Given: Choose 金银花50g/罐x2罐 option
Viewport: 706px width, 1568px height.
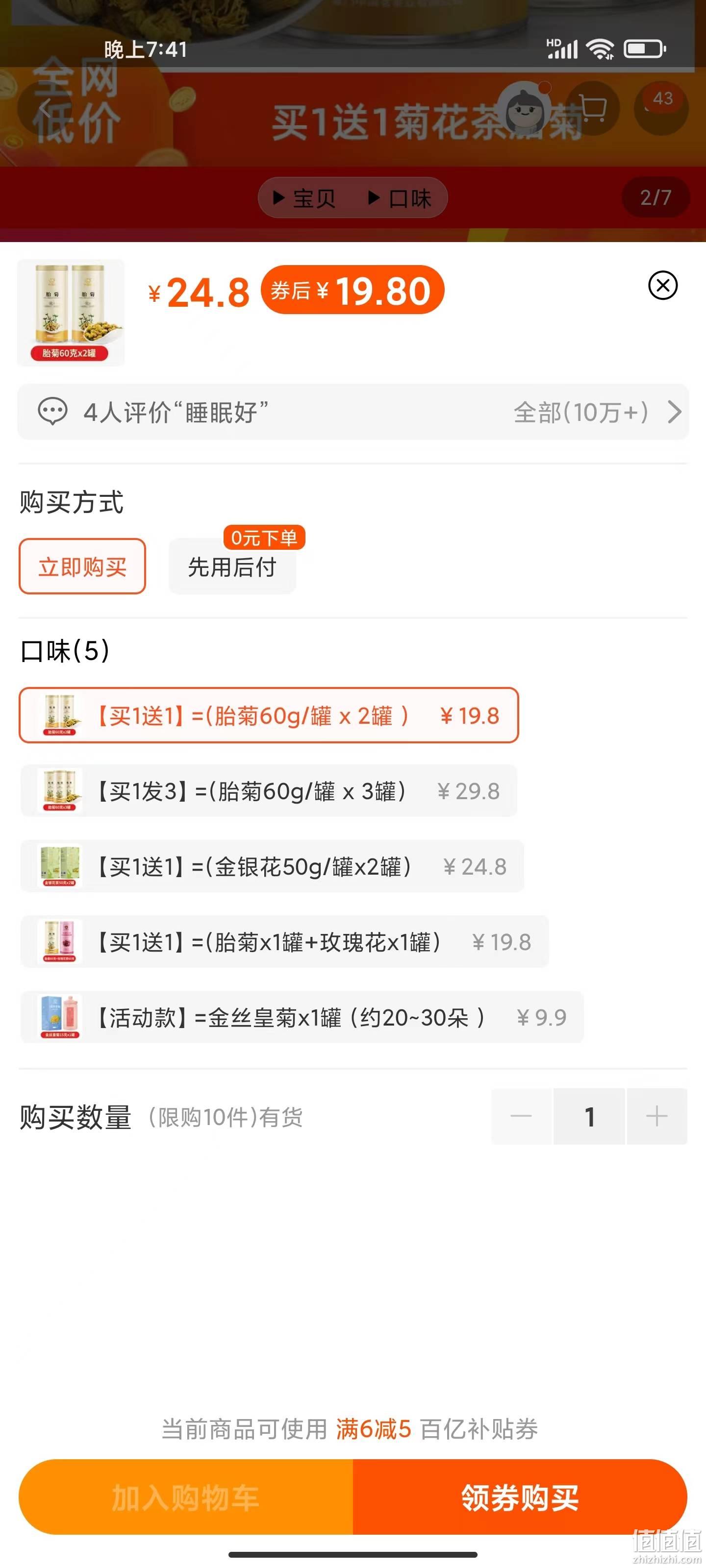Looking at the screenshot, I should [272, 867].
